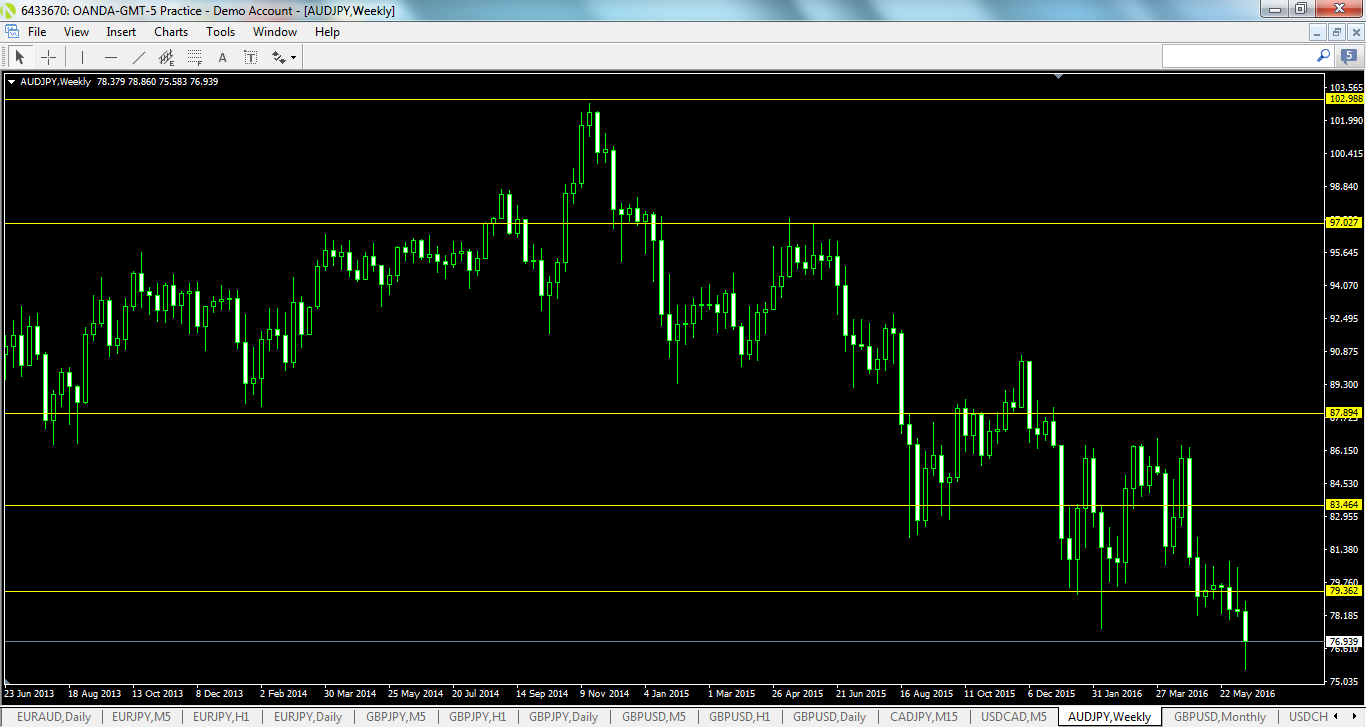Insert a Horizontal Line on the chart

tap(110, 57)
